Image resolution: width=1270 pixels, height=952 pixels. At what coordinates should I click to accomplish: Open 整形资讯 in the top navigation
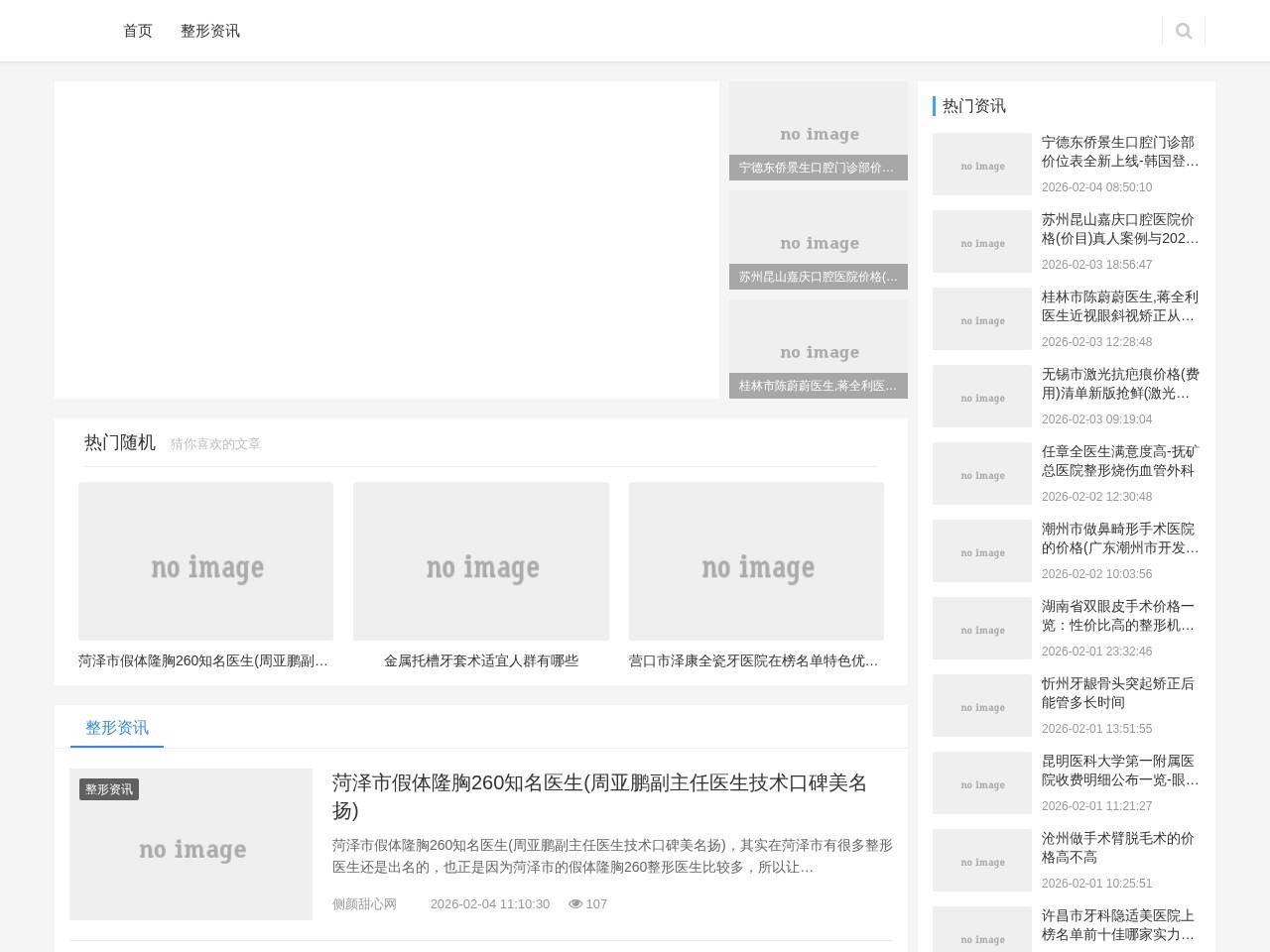210,31
